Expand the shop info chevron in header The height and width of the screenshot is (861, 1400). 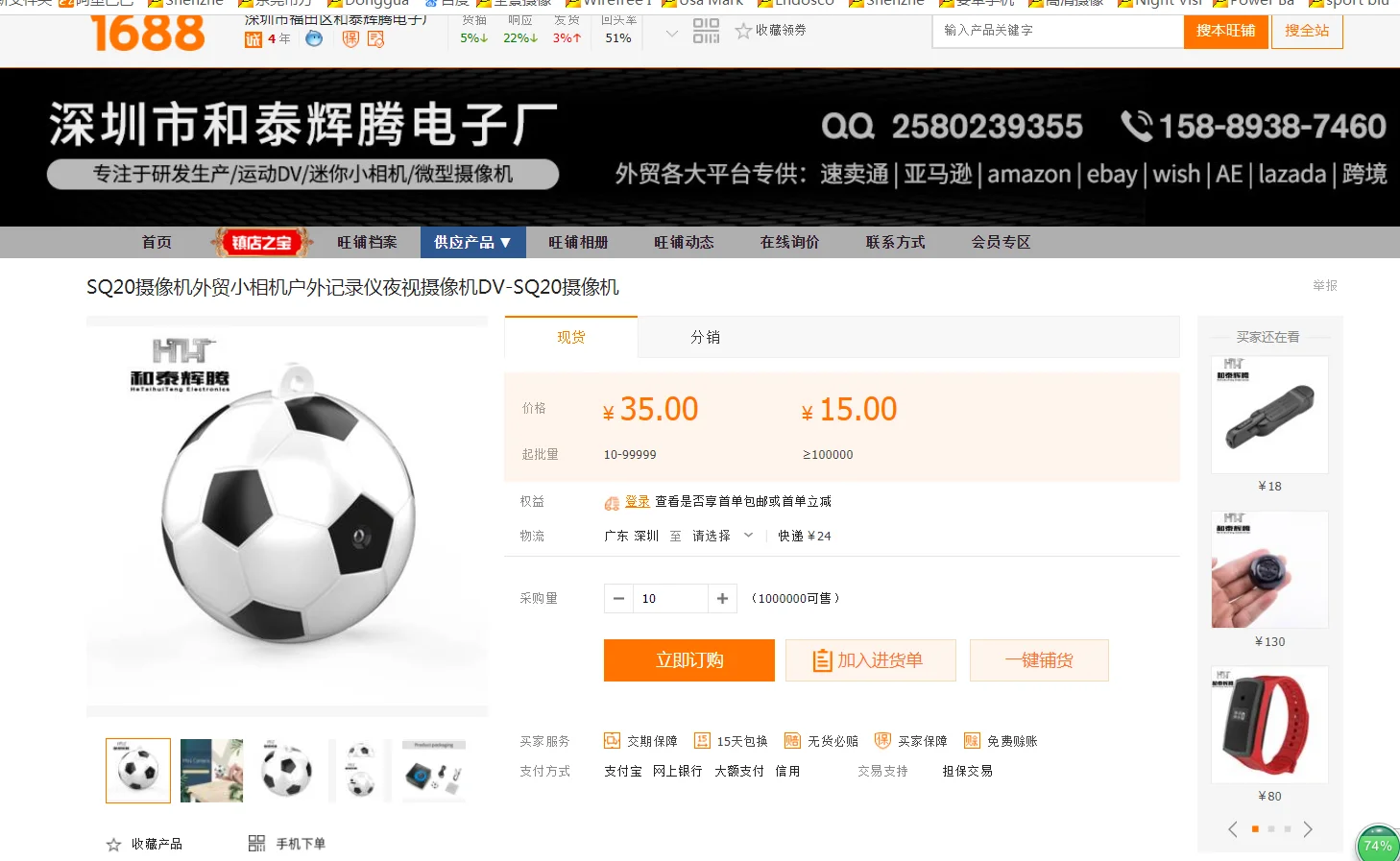click(x=672, y=34)
